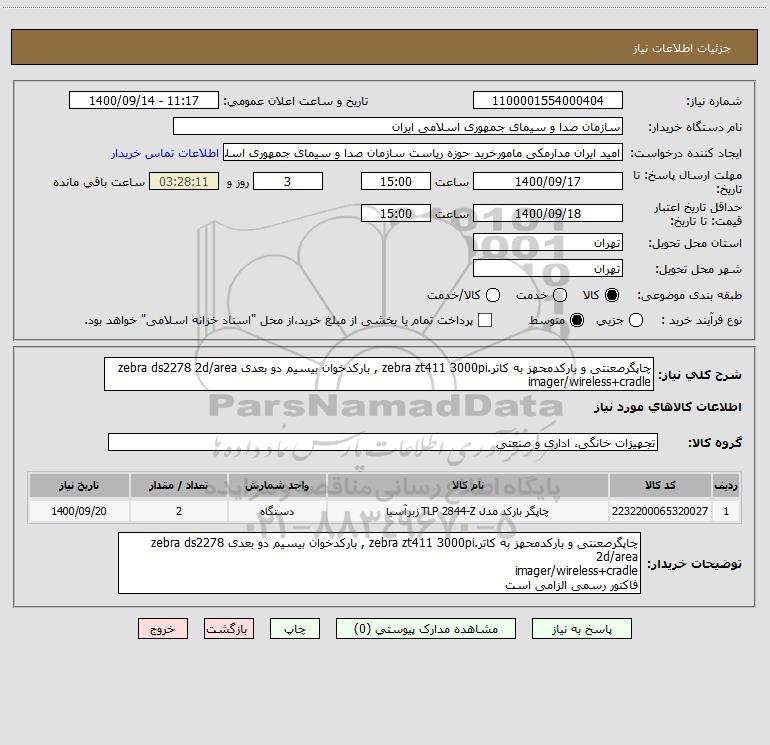Click the price validity time 15:00 field

pos(396,213)
